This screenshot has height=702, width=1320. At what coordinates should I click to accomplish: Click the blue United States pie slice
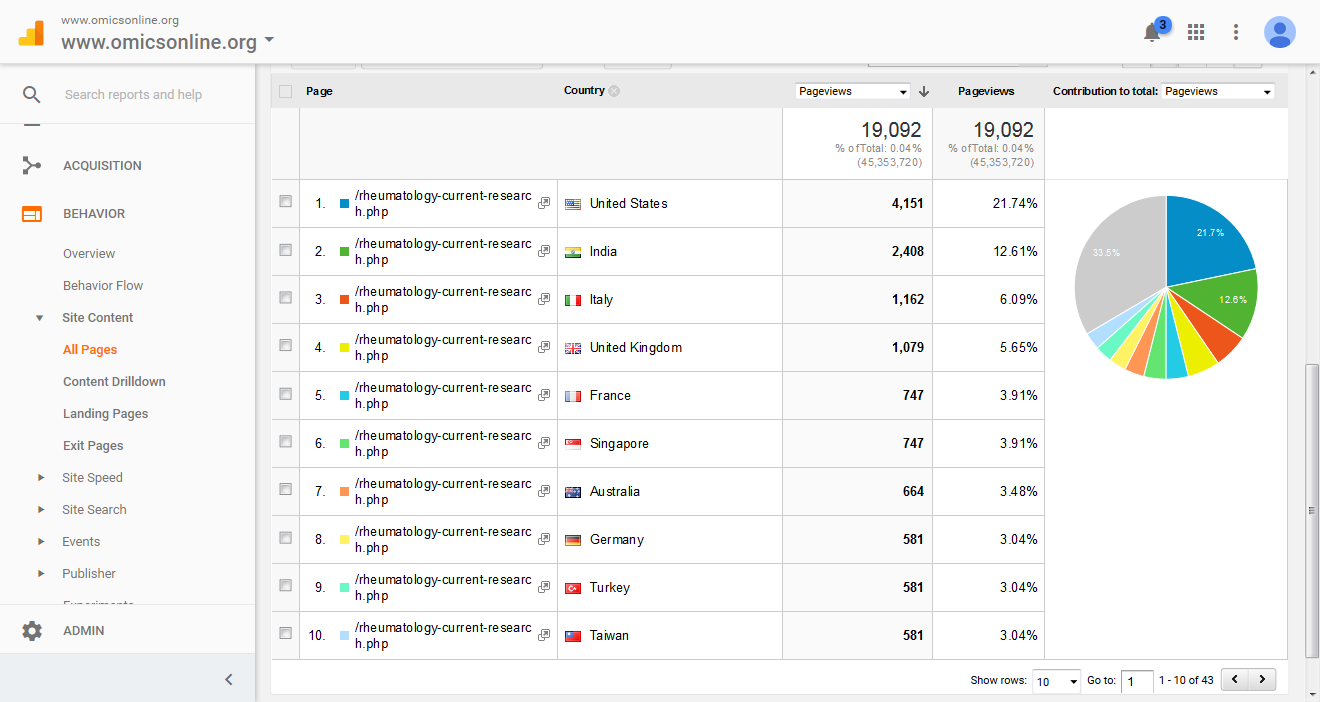pyautogui.click(x=1205, y=238)
